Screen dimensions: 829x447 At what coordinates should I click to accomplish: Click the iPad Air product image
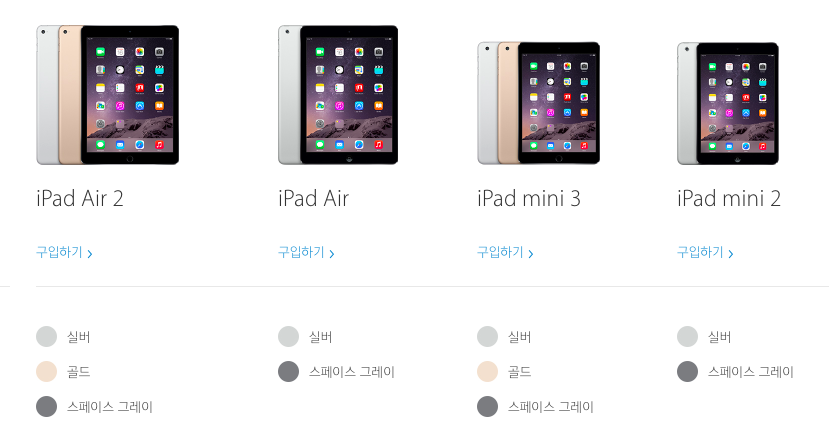point(338,95)
